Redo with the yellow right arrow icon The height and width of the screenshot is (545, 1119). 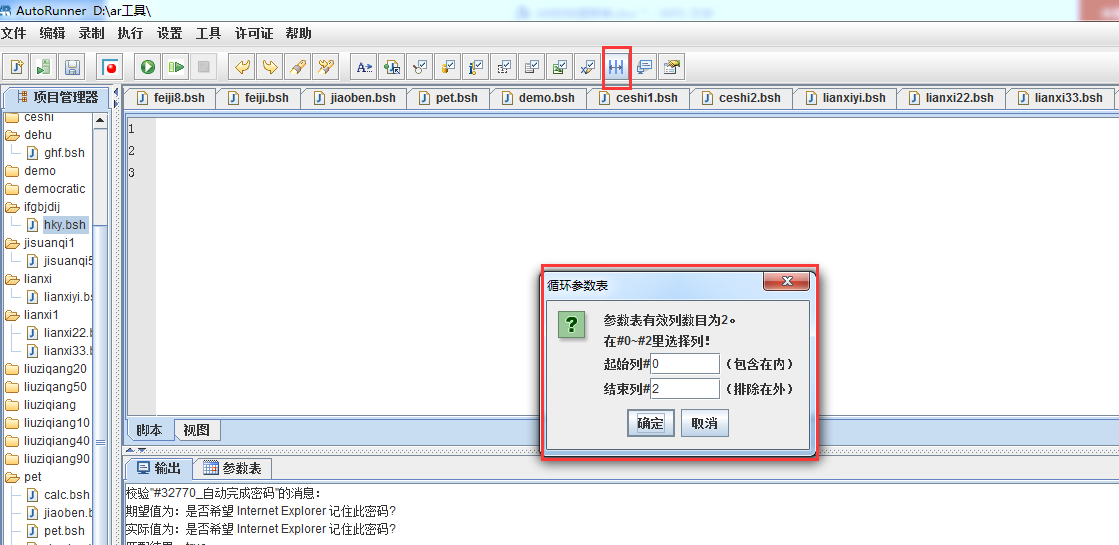pyautogui.click(x=270, y=67)
